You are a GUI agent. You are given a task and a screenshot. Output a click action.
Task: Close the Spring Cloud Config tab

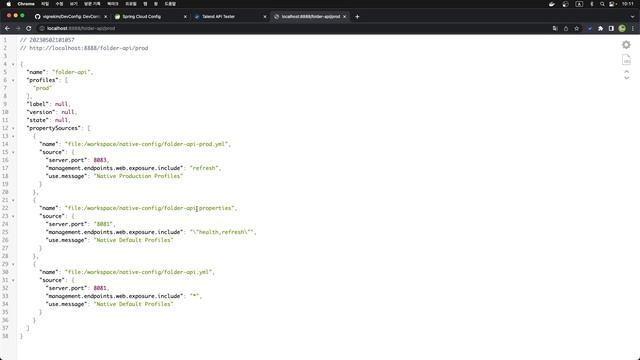185,17
